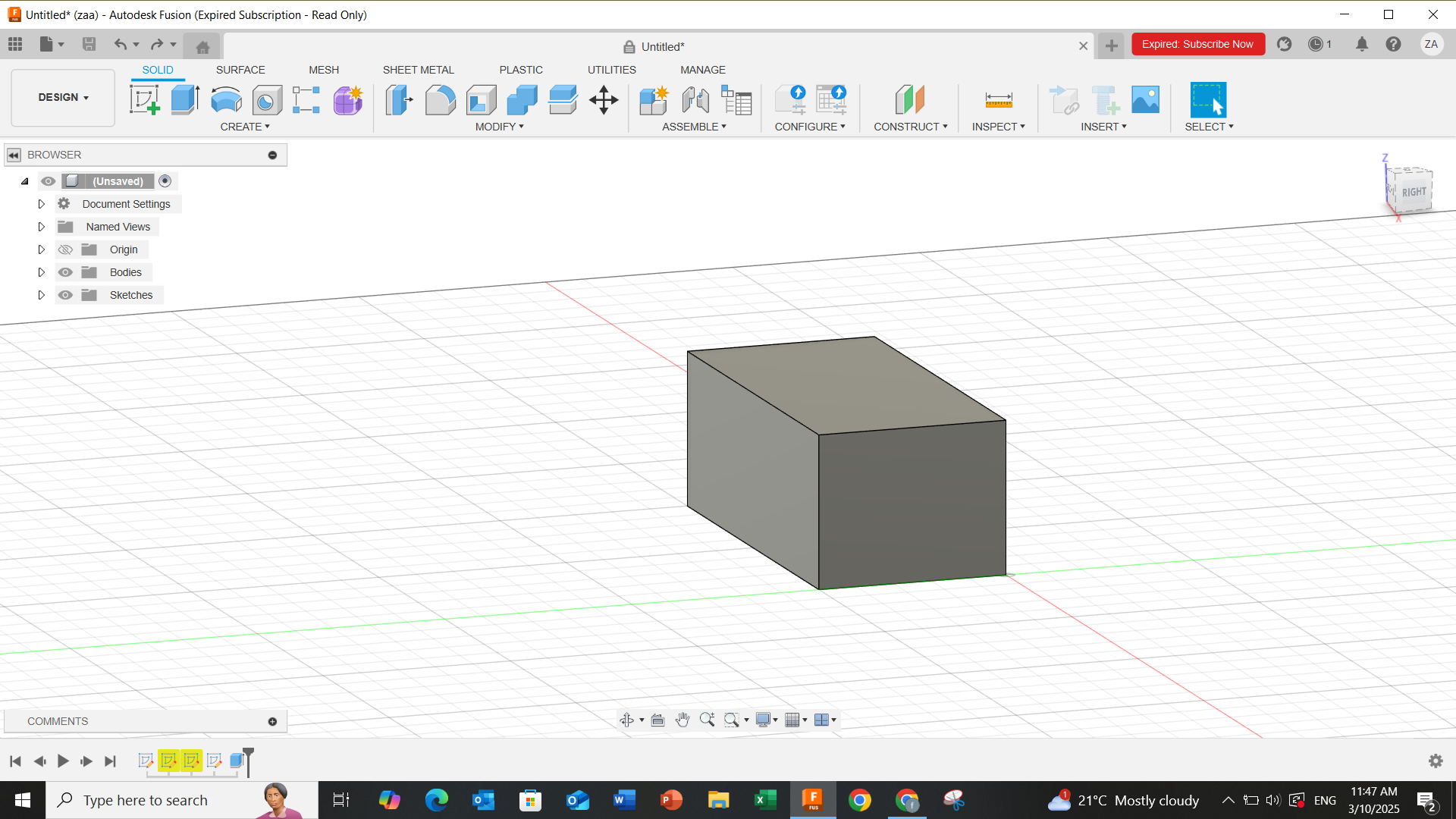The image size is (1456, 819).
Task: Open the Help question mark menu
Action: pyautogui.click(x=1393, y=44)
